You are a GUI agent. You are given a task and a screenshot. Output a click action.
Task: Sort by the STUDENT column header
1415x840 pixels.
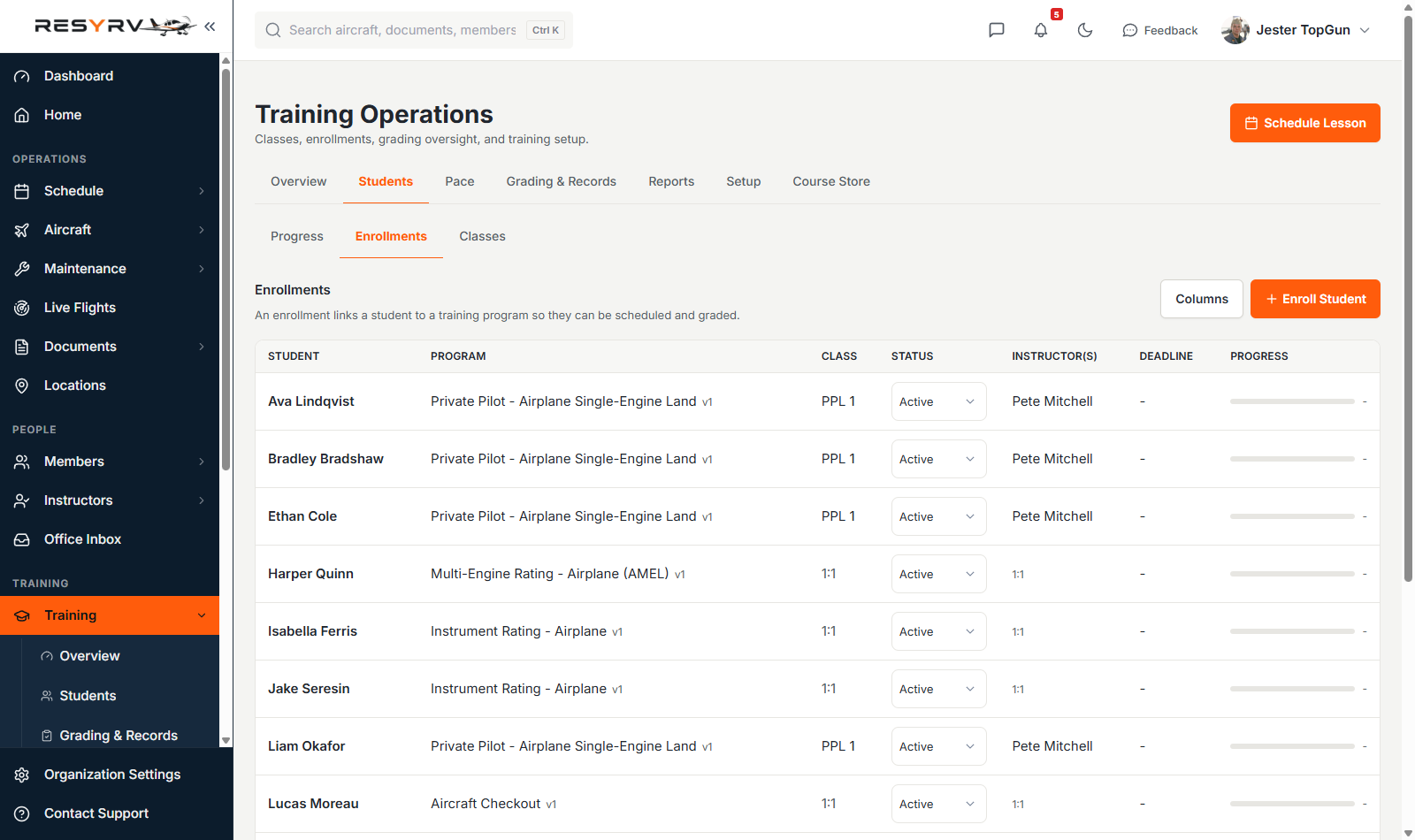tap(294, 356)
